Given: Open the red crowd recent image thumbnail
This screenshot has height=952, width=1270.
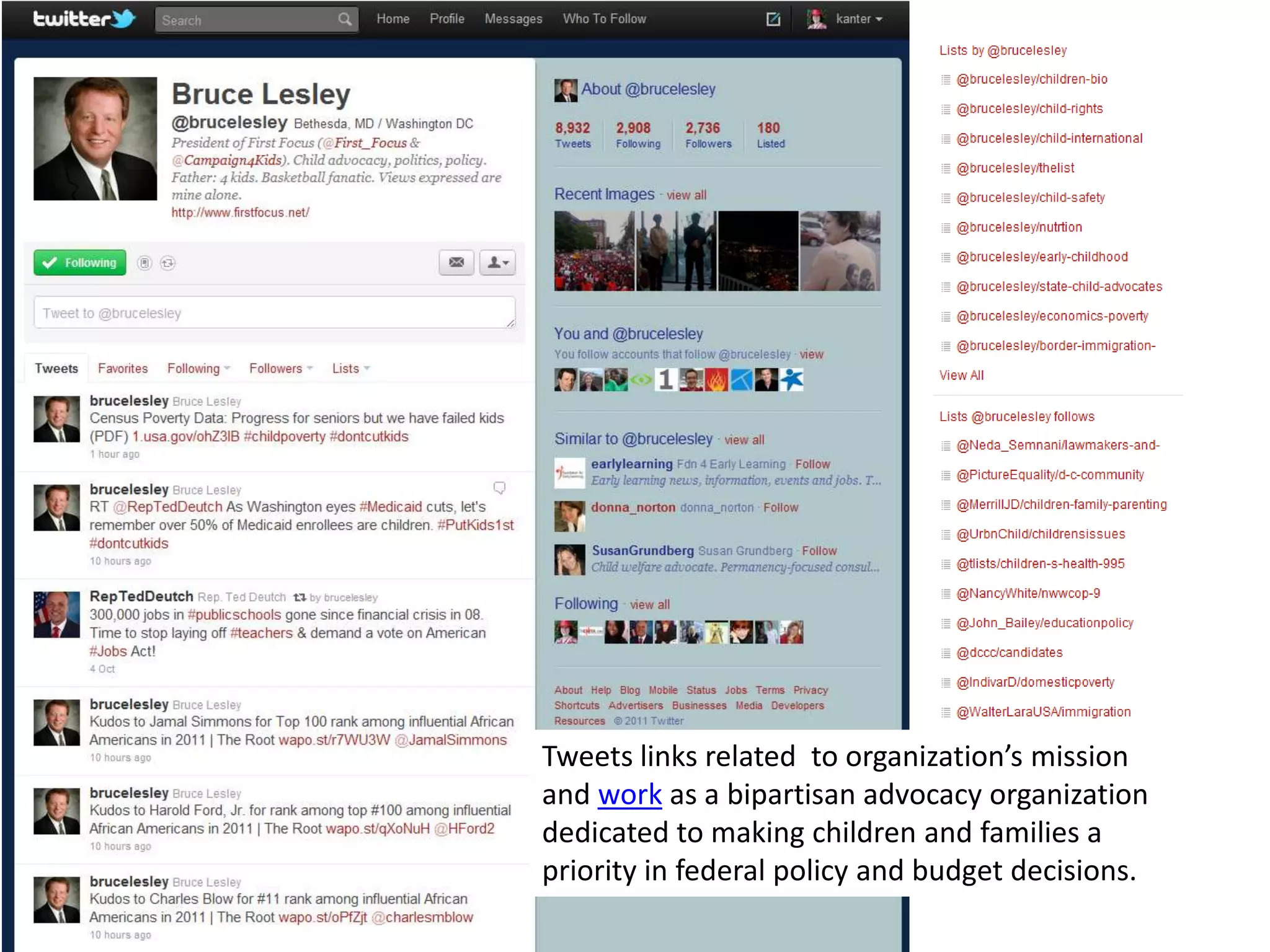Looking at the screenshot, I should click(x=594, y=251).
